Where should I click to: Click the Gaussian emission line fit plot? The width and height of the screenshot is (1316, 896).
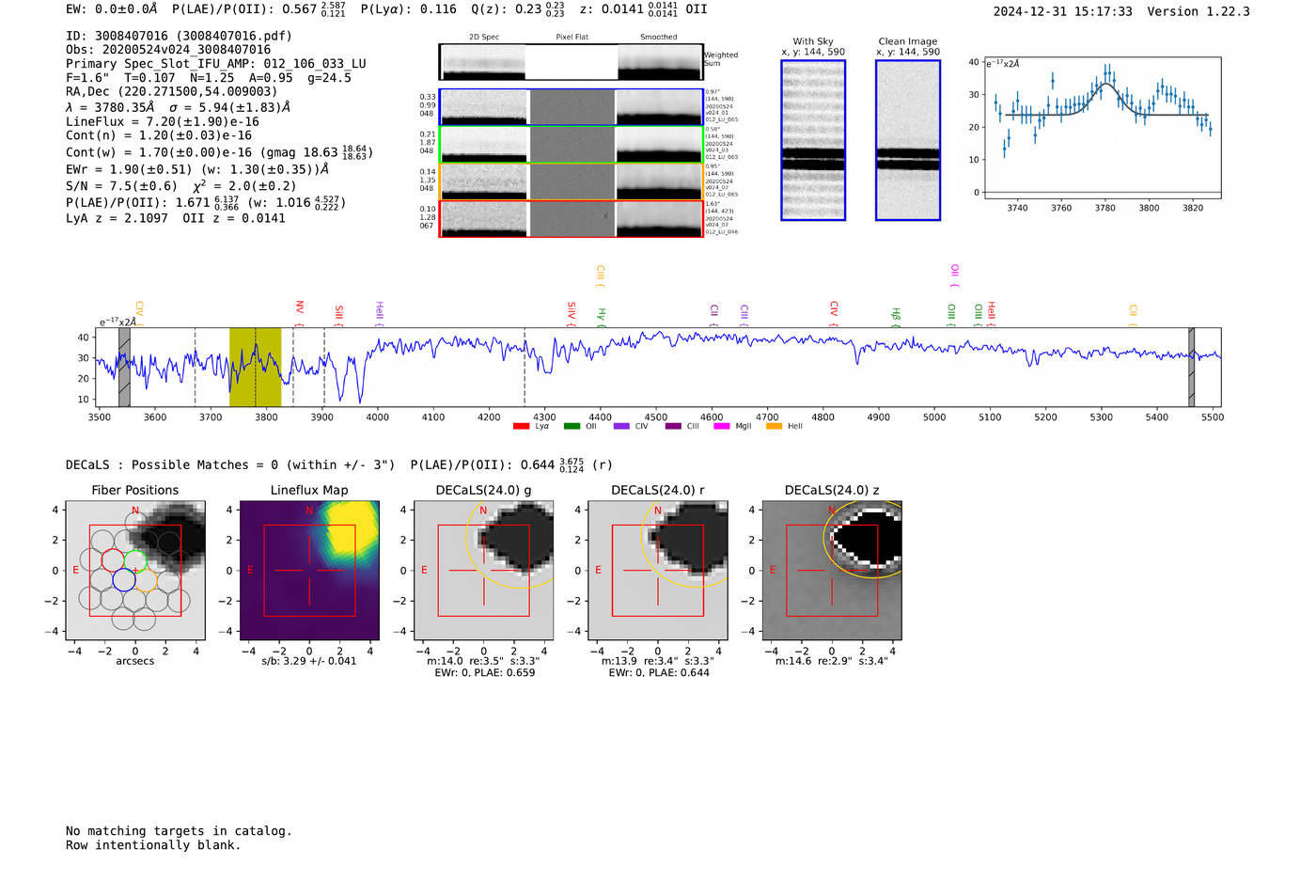pyautogui.click(x=1103, y=129)
